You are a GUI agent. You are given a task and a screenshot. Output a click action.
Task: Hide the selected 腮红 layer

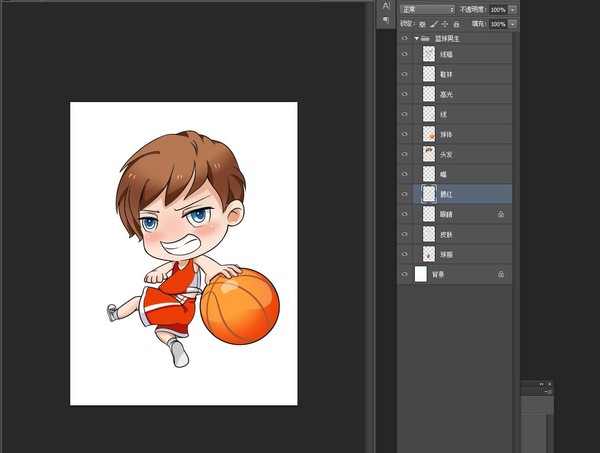point(404,194)
